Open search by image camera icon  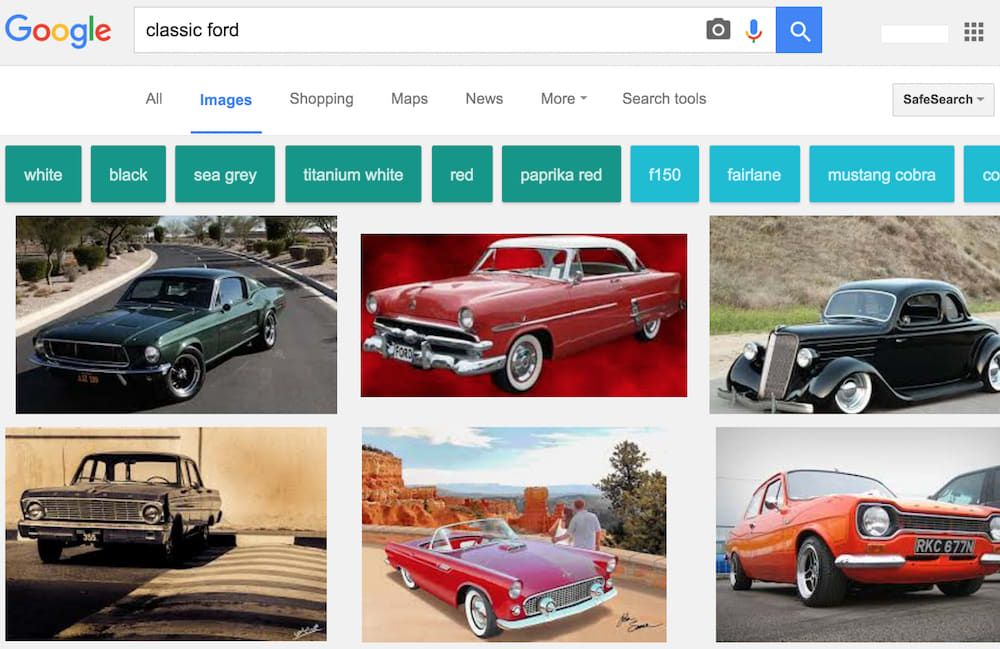tap(718, 30)
